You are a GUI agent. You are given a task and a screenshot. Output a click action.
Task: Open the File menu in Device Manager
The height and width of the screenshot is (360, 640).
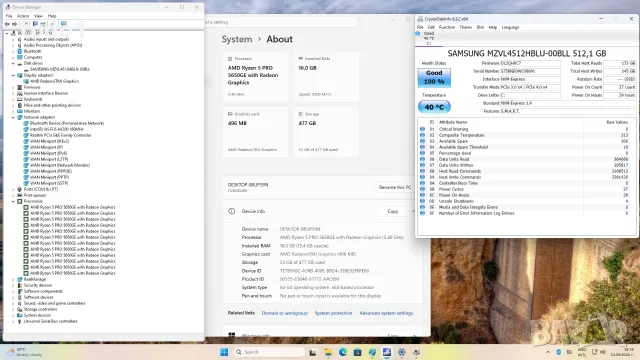(x=9, y=16)
